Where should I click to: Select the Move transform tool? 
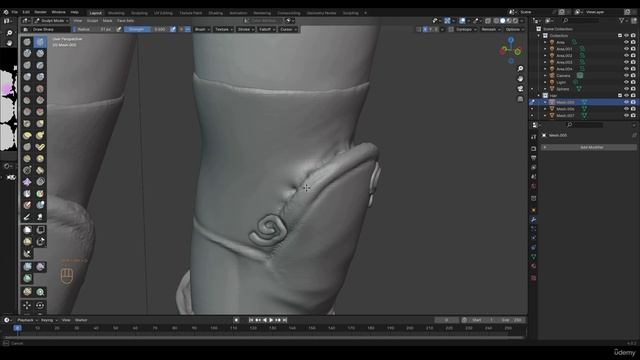coord(27,305)
